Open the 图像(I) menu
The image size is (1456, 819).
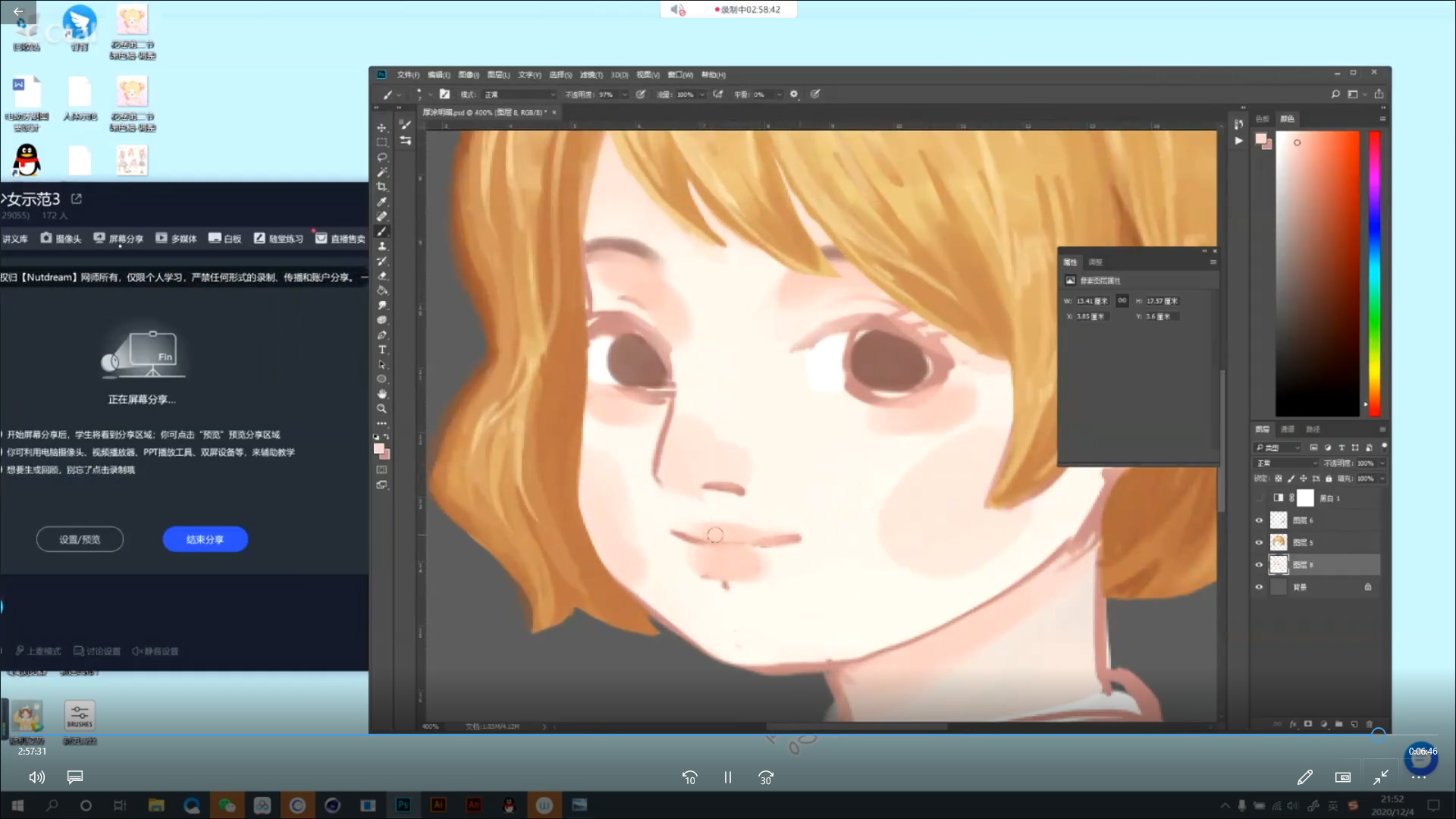pyautogui.click(x=468, y=74)
